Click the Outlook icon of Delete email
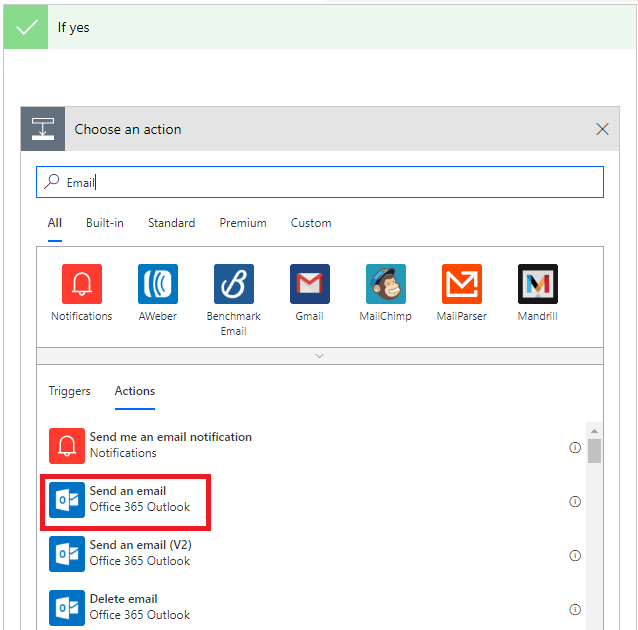The width and height of the screenshot is (638, 630). pyautogui.click(x=67, y=608)
